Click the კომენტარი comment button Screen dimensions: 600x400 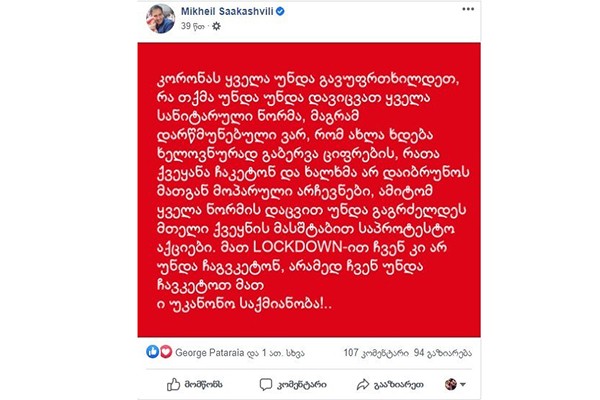click(293, 384)
